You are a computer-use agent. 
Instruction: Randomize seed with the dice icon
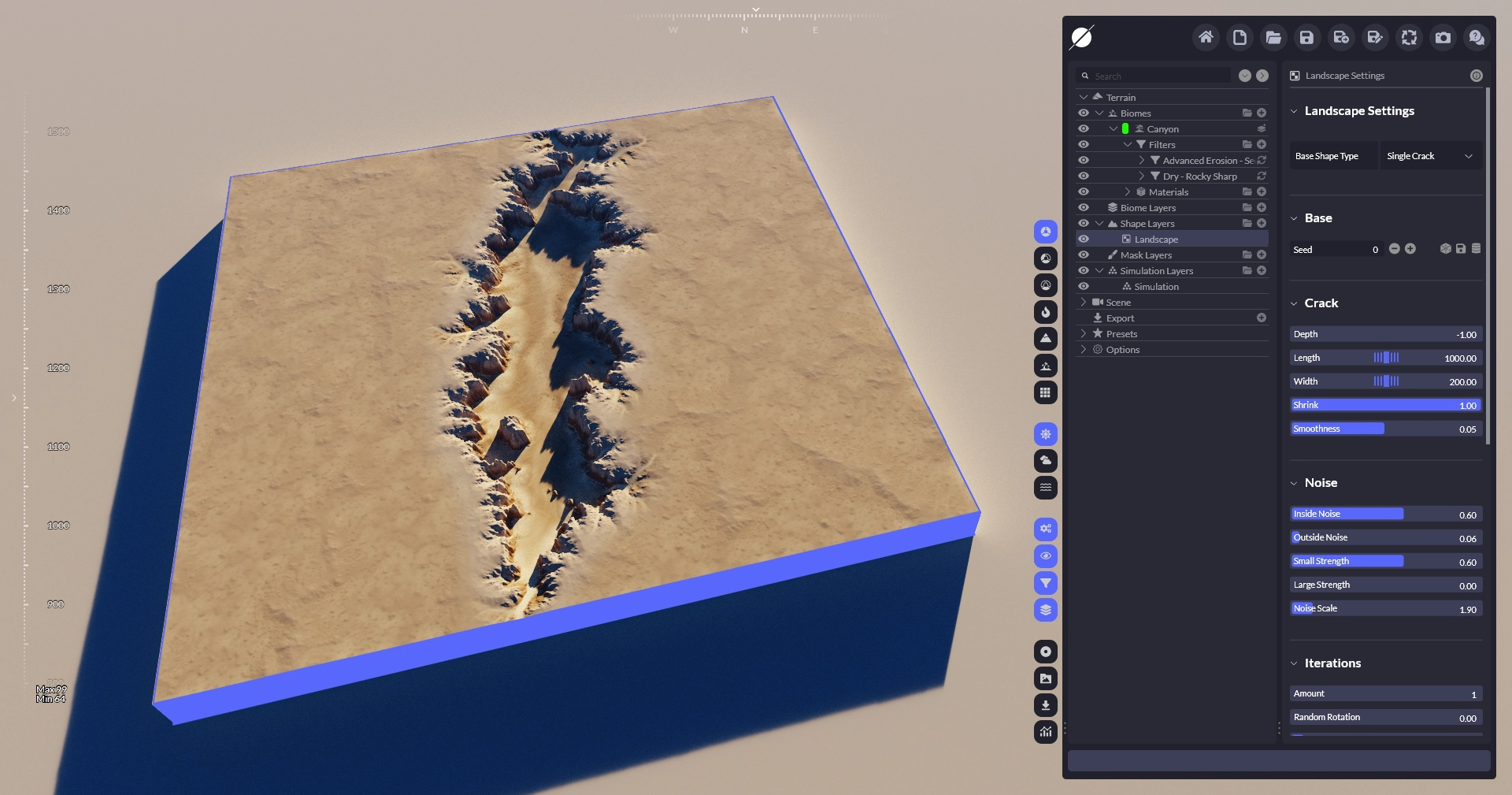[1445, 249]
